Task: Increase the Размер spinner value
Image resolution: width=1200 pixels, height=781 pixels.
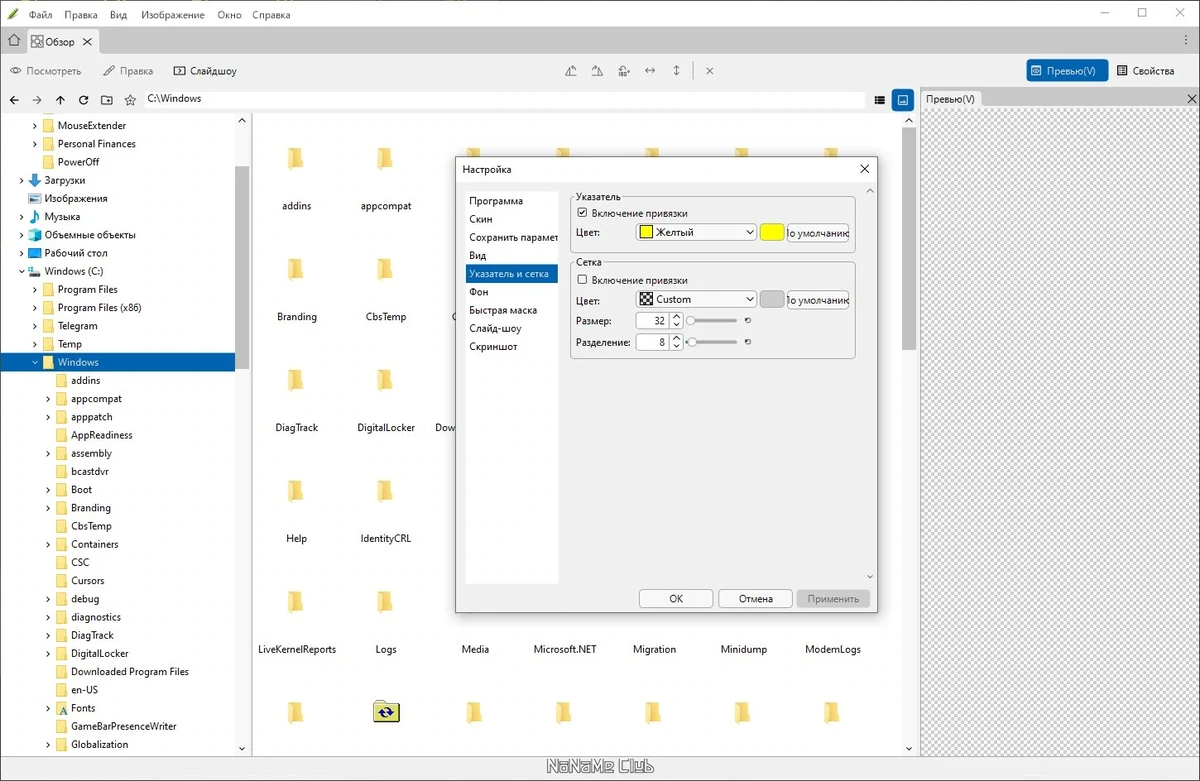Action: (x=677, y=317)
